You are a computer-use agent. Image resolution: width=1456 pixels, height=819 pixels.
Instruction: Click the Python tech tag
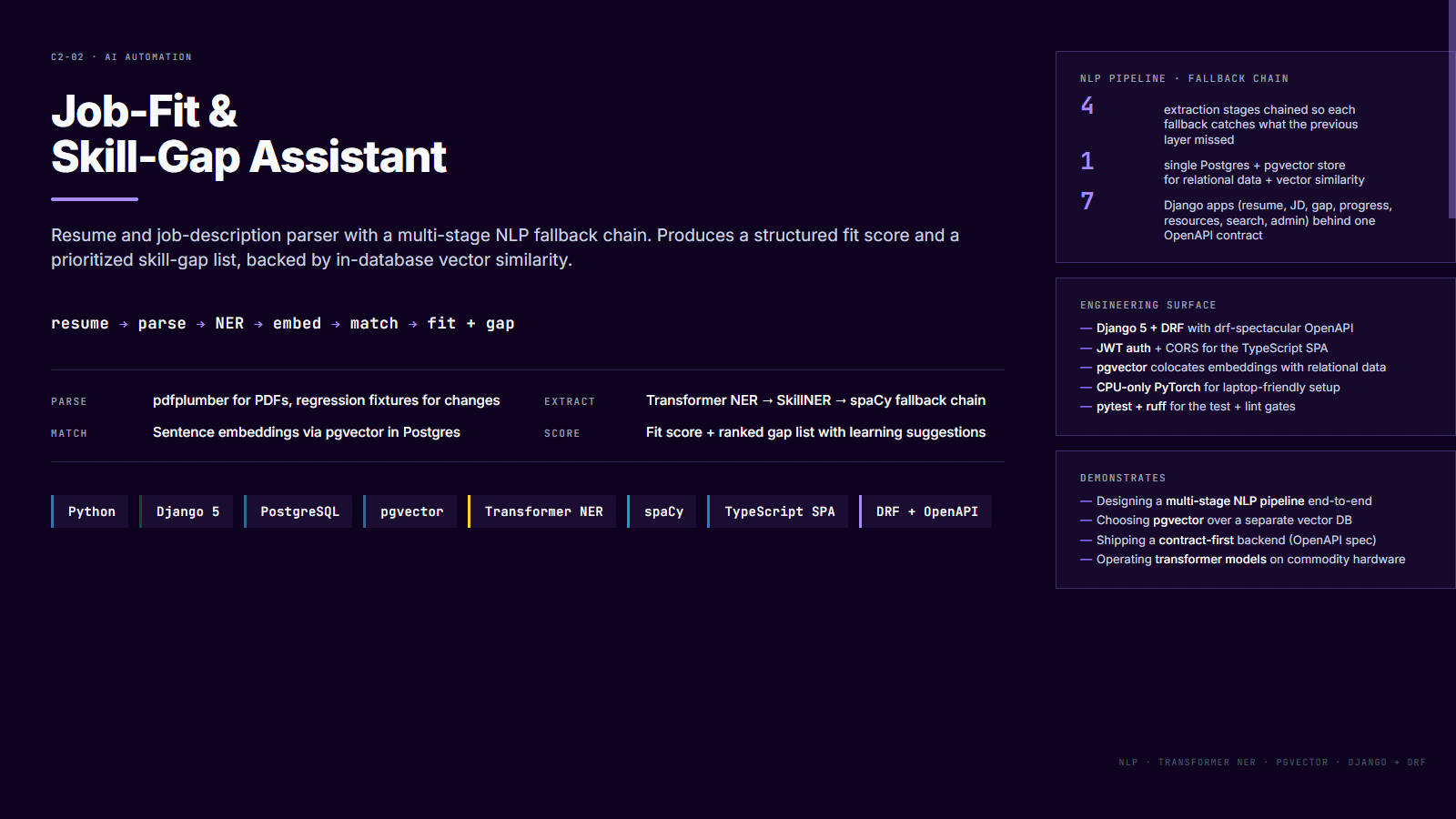(90, 511)
